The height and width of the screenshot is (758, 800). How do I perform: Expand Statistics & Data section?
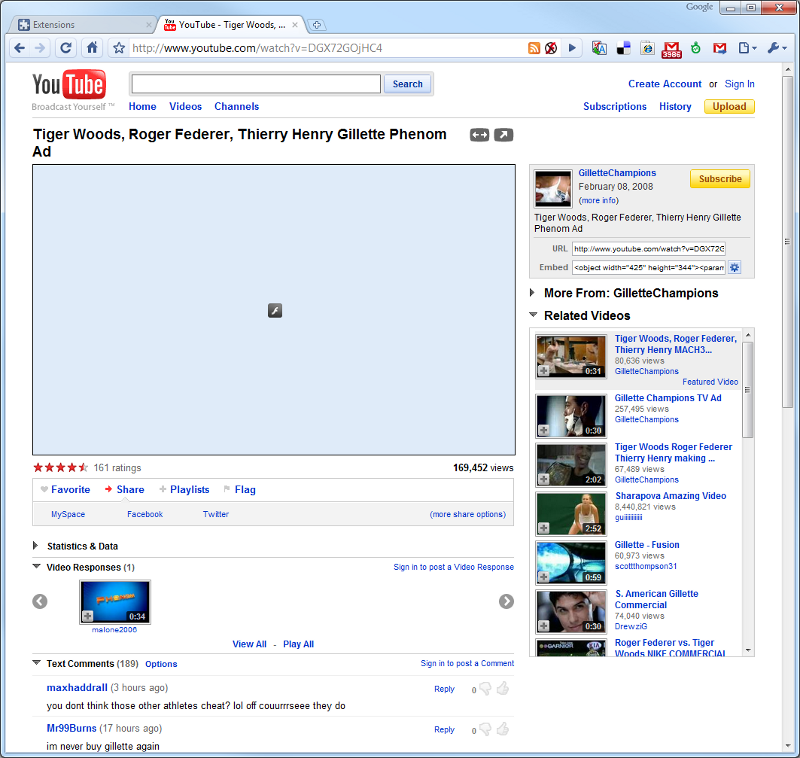click(x=35, y=545)
